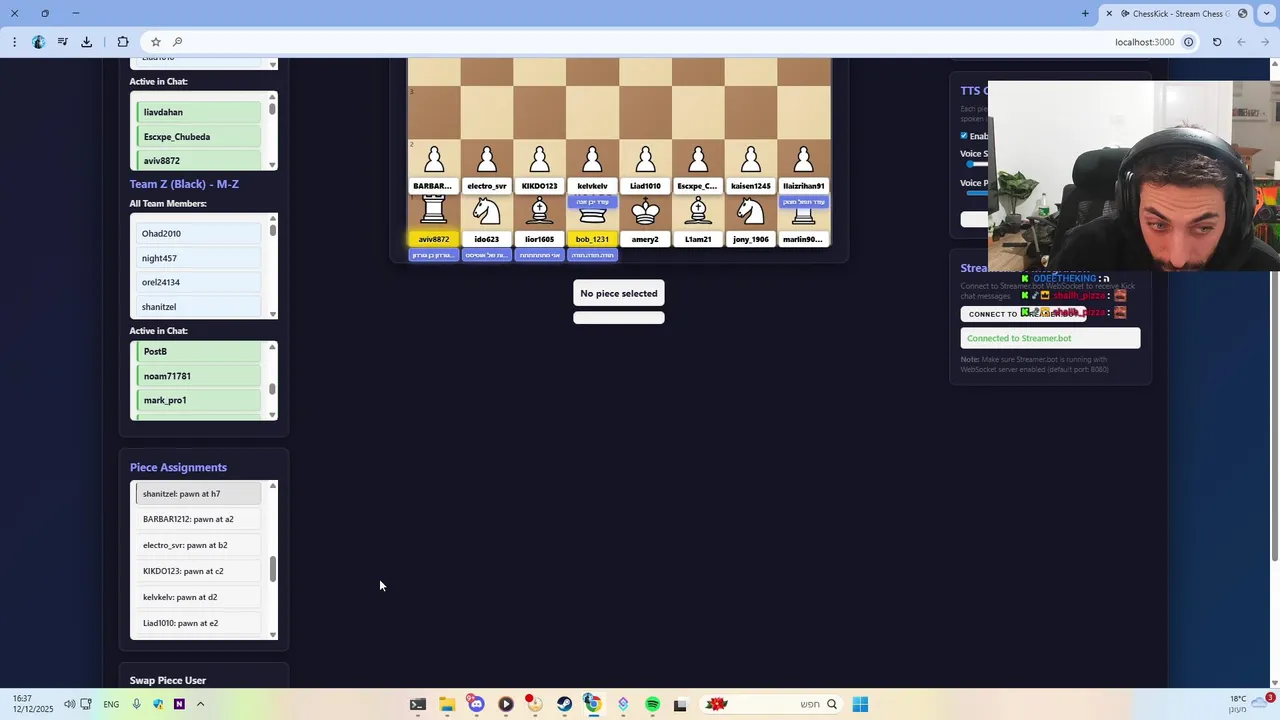Select the white king assigned to amery2
The height and width of the screenshot is (720, 1280).
(645, 211)
